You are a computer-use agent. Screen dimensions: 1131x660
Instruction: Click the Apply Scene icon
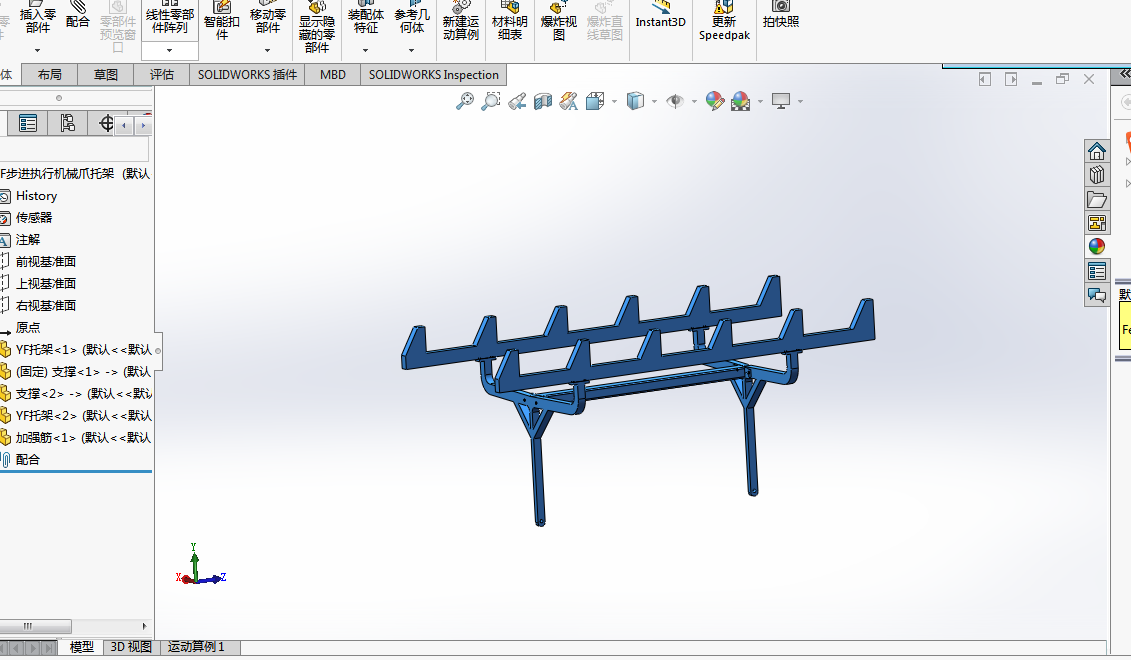pyautogui.click(x=741, y=101)
